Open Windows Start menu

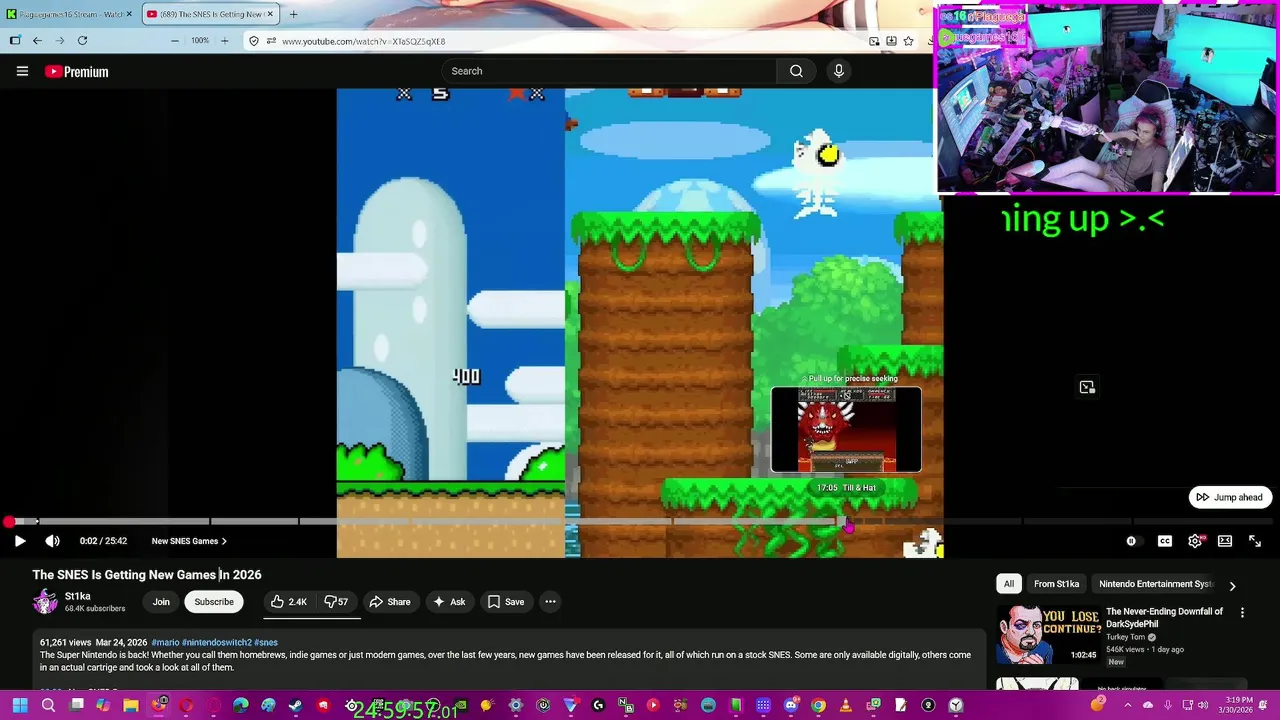click(20, 706)
